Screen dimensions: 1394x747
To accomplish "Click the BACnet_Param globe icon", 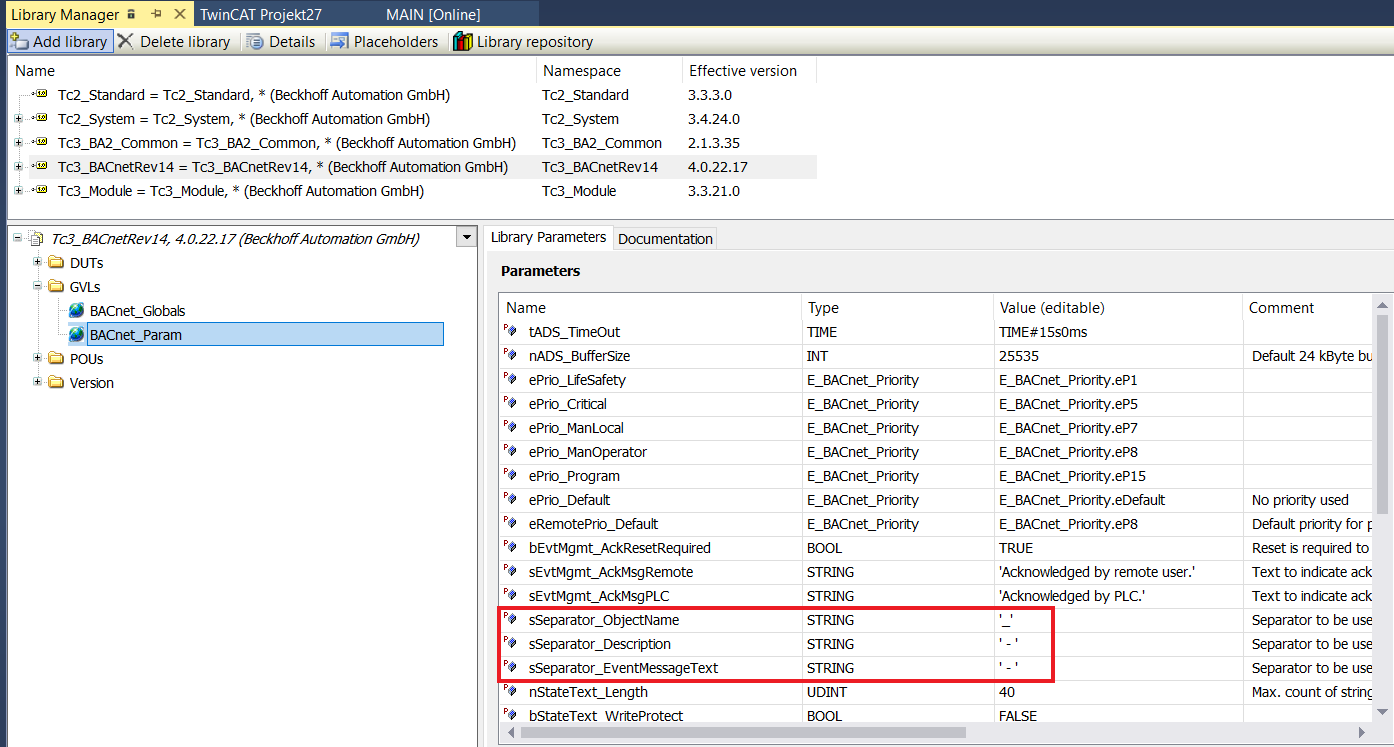I will tap(77, 335).
